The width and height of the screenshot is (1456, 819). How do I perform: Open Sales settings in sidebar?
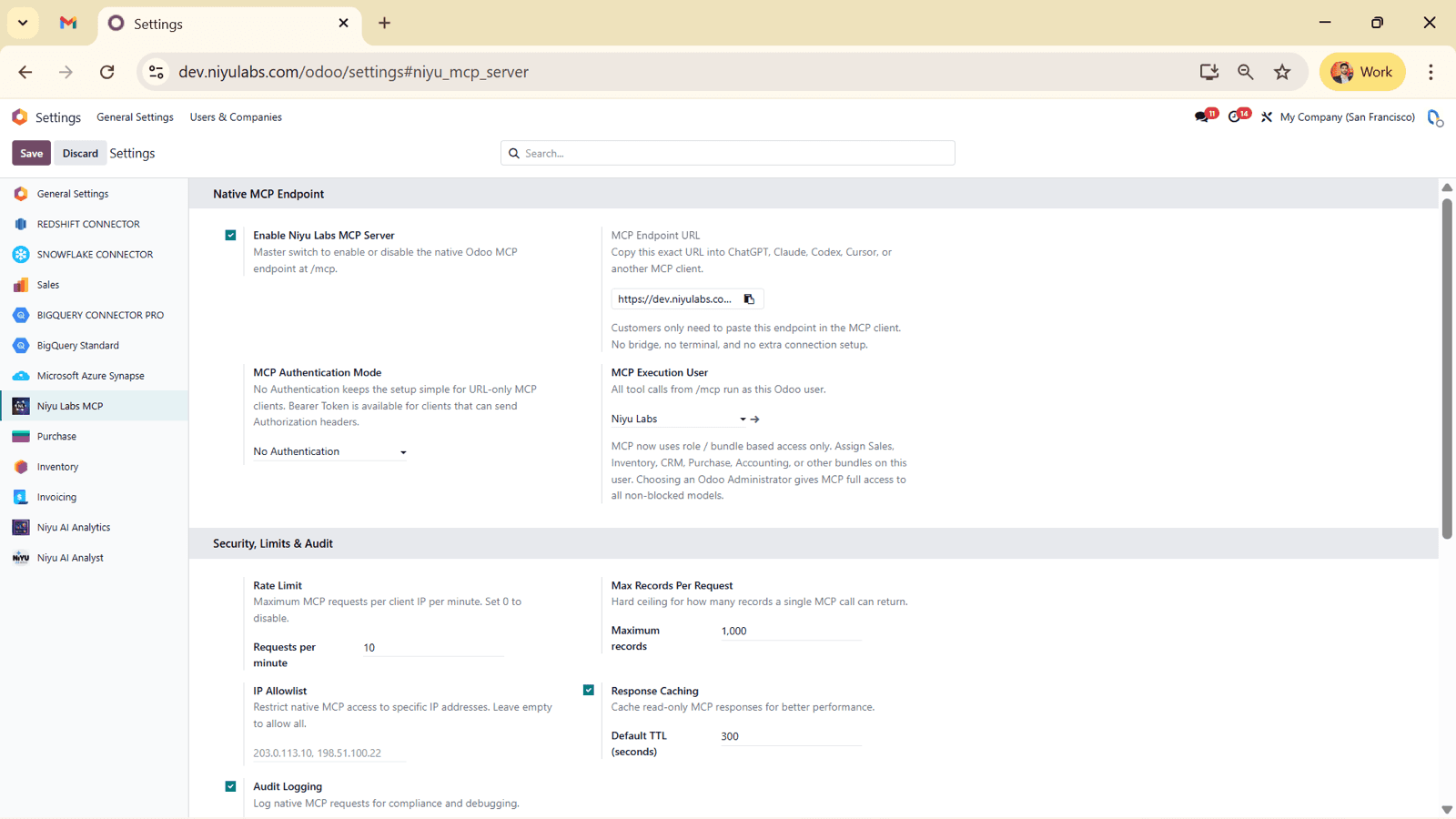coord(95,285)
